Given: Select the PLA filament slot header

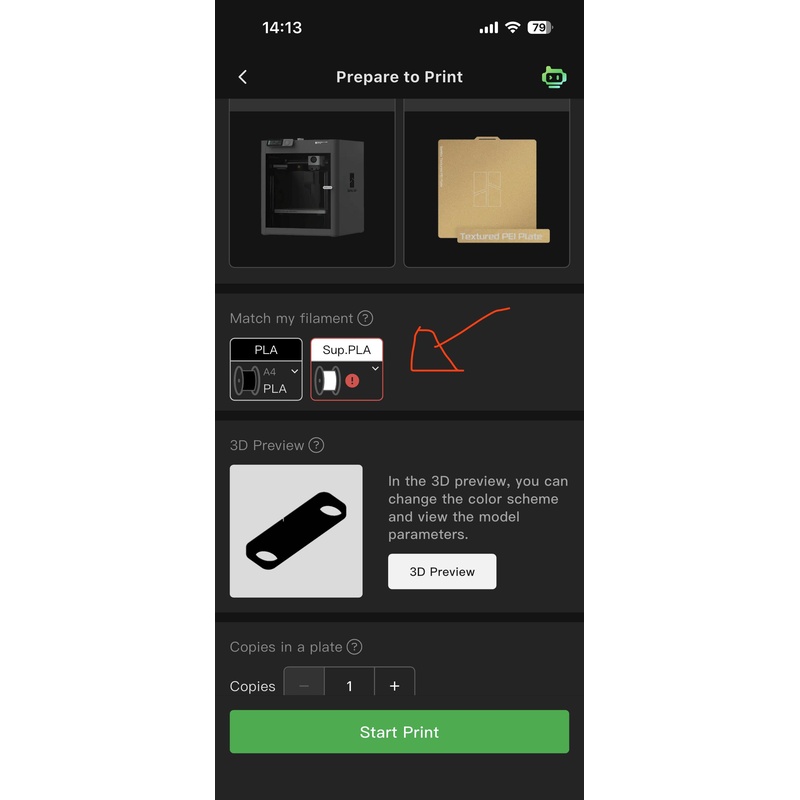Looking at the screenshot, I should tap(266, 349).
